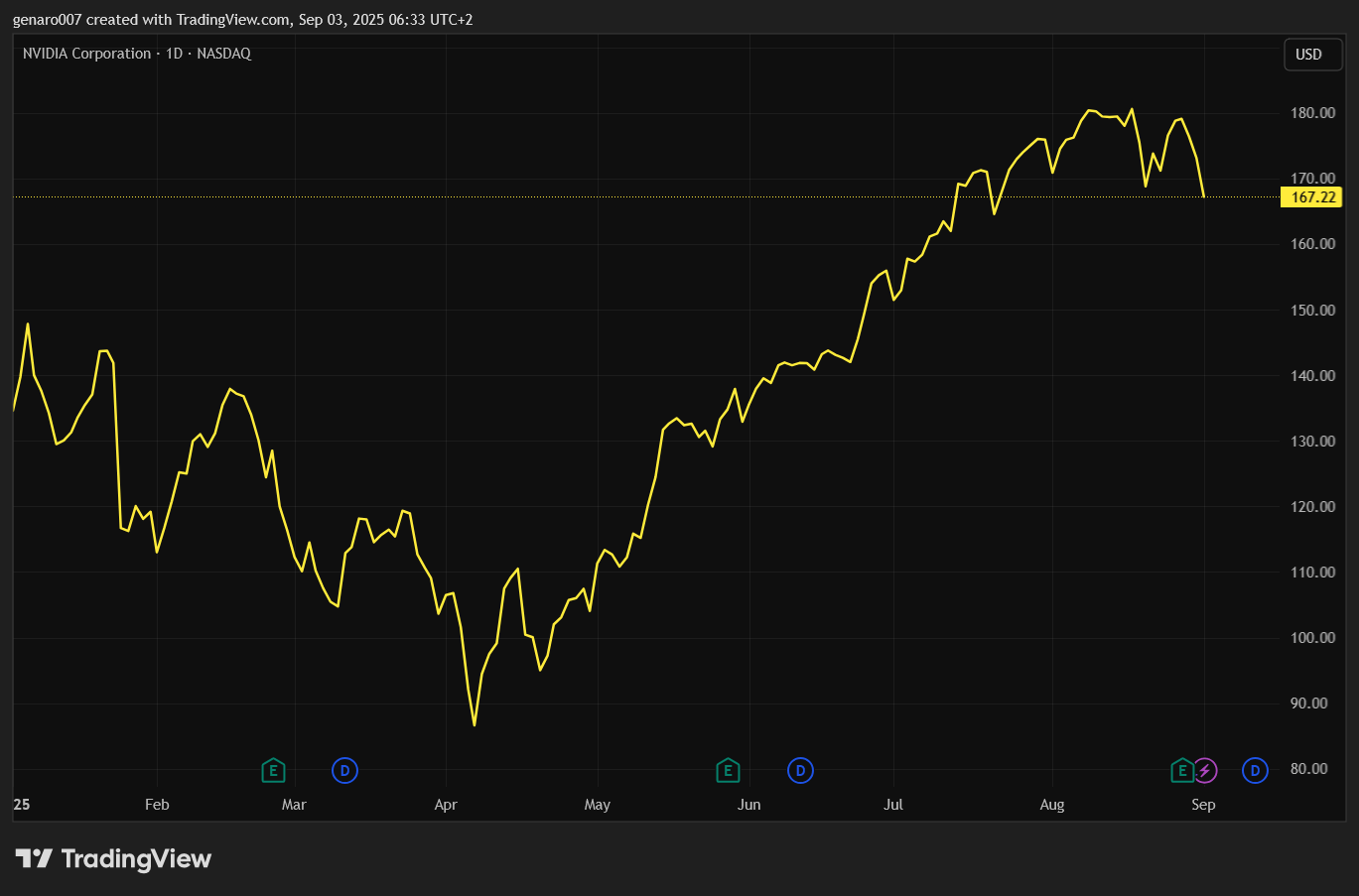
Task: Click the 1D interval in the chart title
Action: coord(175,54)
